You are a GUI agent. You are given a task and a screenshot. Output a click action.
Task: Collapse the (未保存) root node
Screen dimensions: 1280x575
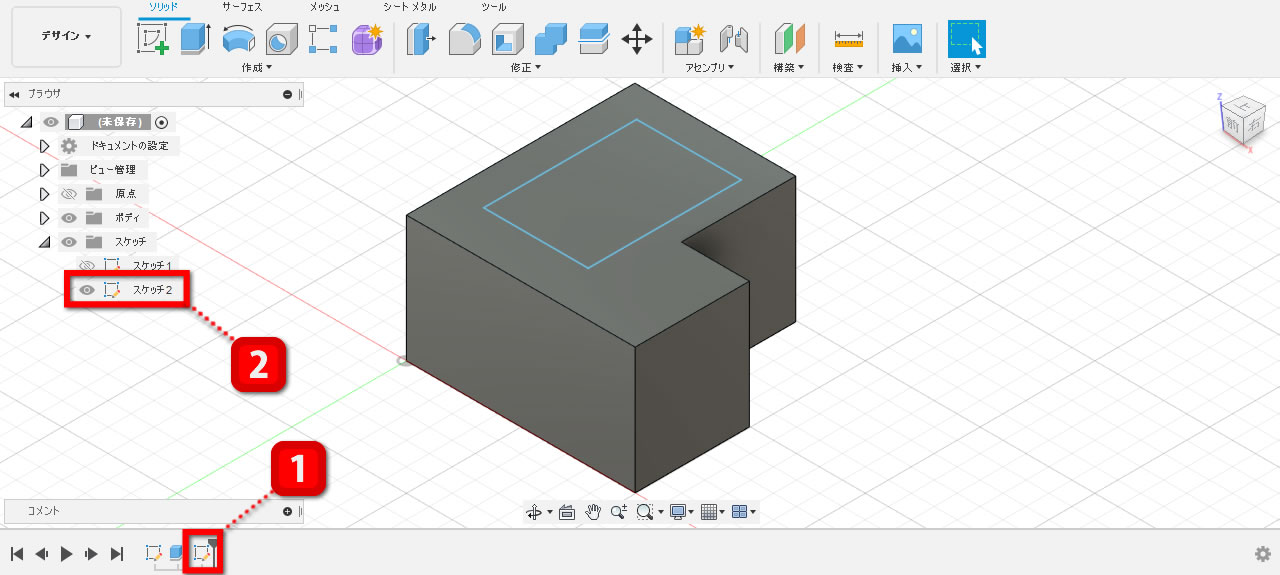(x=27, y=122)
